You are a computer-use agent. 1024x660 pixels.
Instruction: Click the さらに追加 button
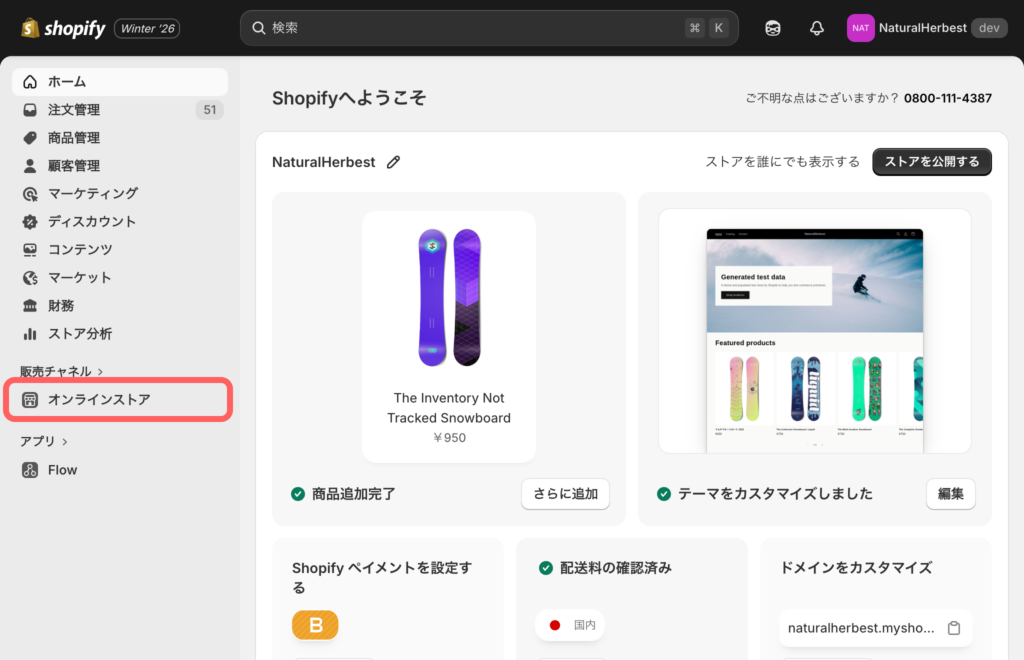tap(565, 494)
